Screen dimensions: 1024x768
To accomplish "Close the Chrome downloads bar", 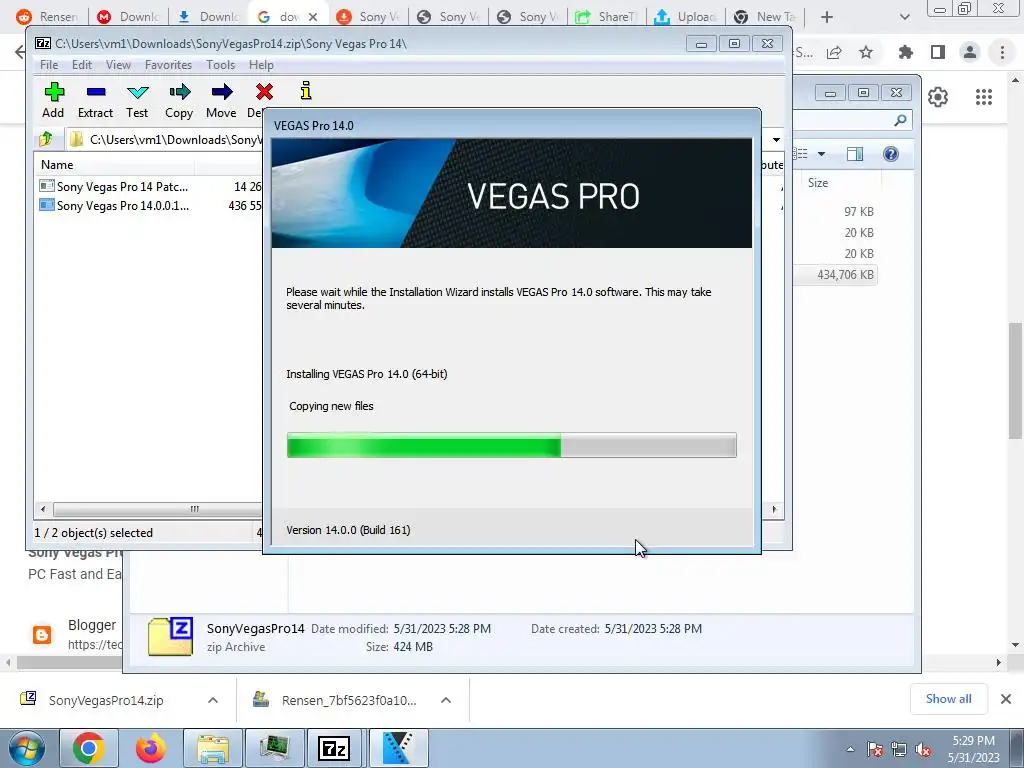I will point(1006,699).
